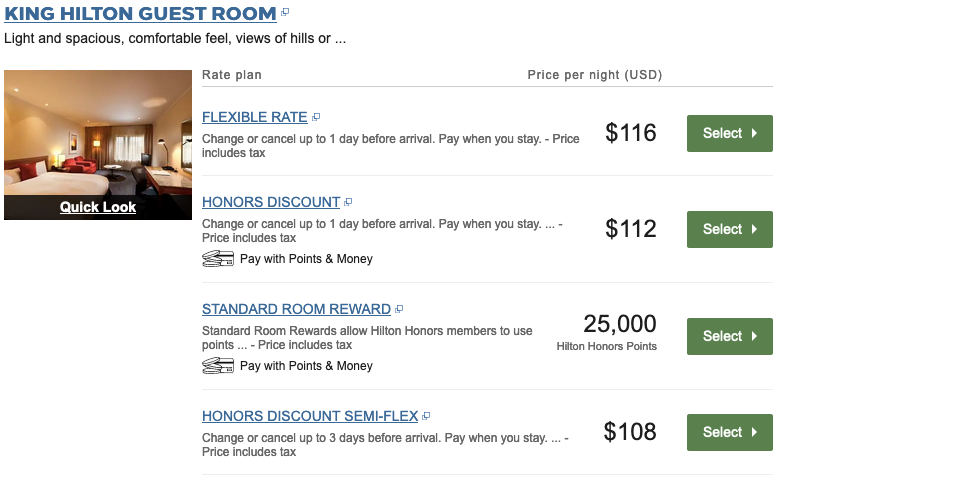Open the Honors Discount rate link
The width and height of the screenshot is (967, 483).
coord(270,202)
